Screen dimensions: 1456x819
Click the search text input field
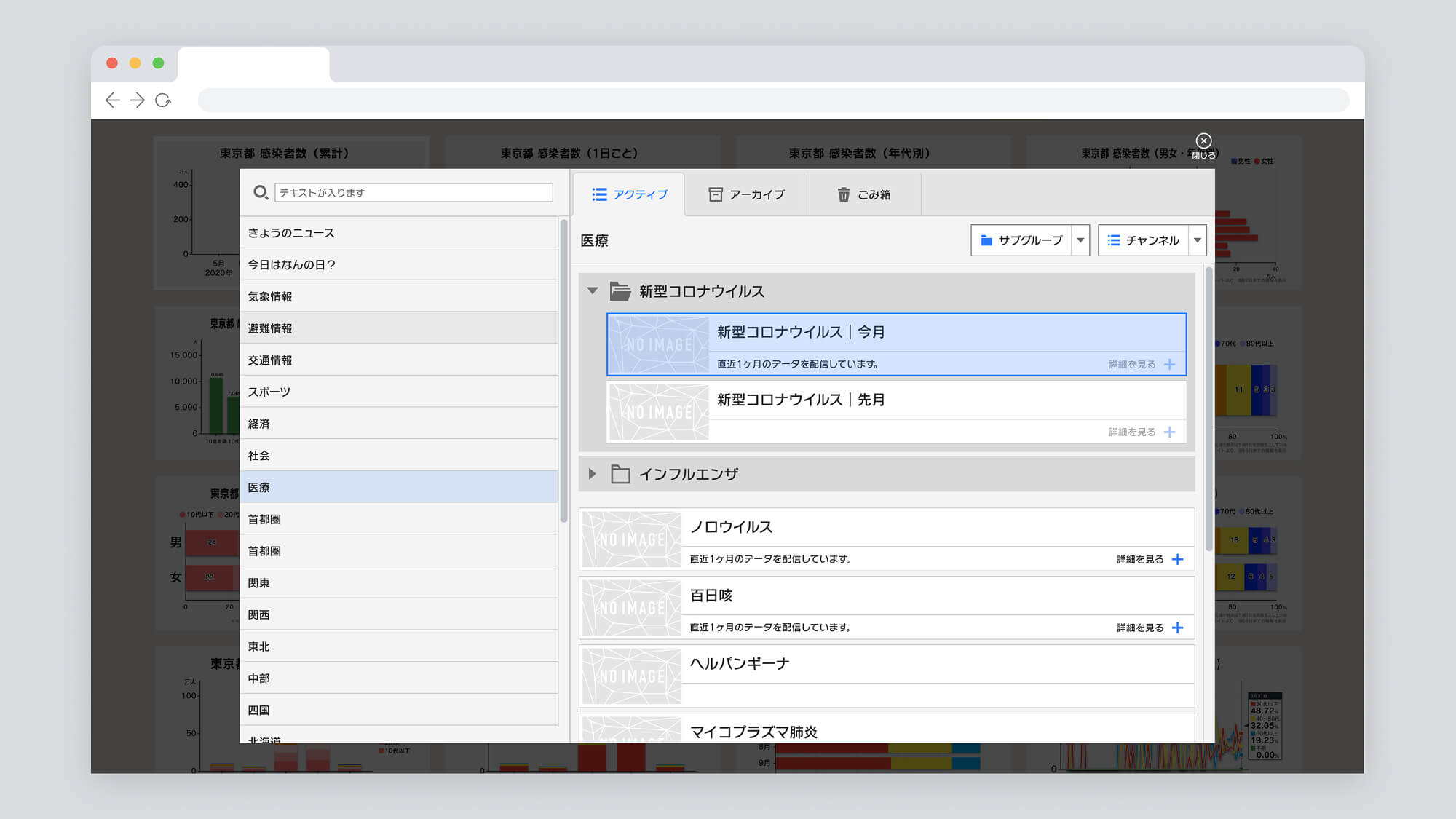[x=414, y=193]
